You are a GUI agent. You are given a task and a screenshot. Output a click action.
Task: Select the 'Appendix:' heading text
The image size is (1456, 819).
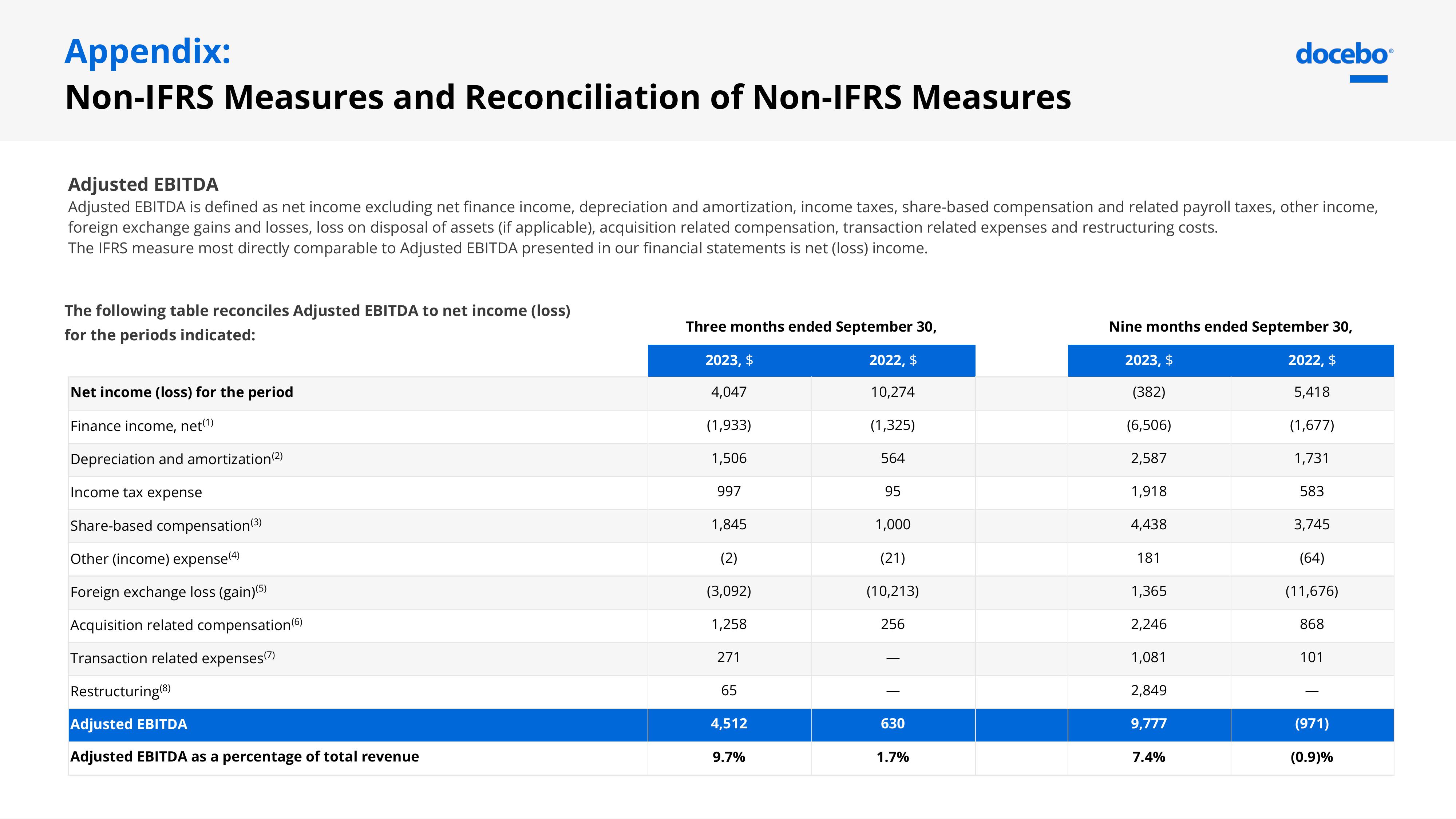(148, 52)
